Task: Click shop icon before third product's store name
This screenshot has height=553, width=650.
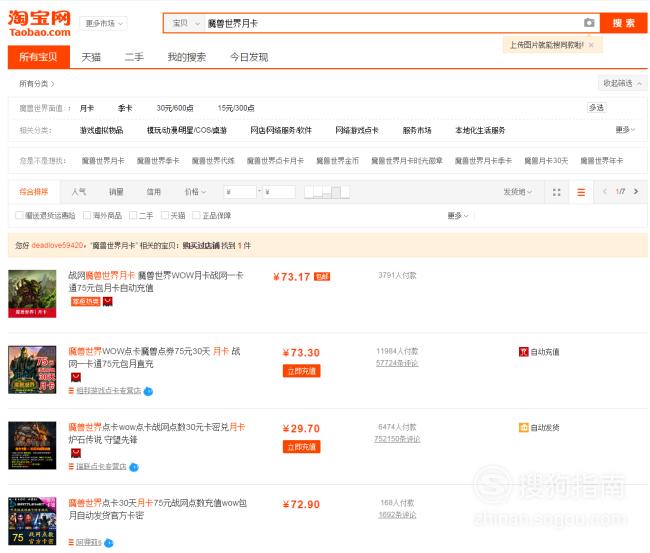Action: (x=71, y=466)
